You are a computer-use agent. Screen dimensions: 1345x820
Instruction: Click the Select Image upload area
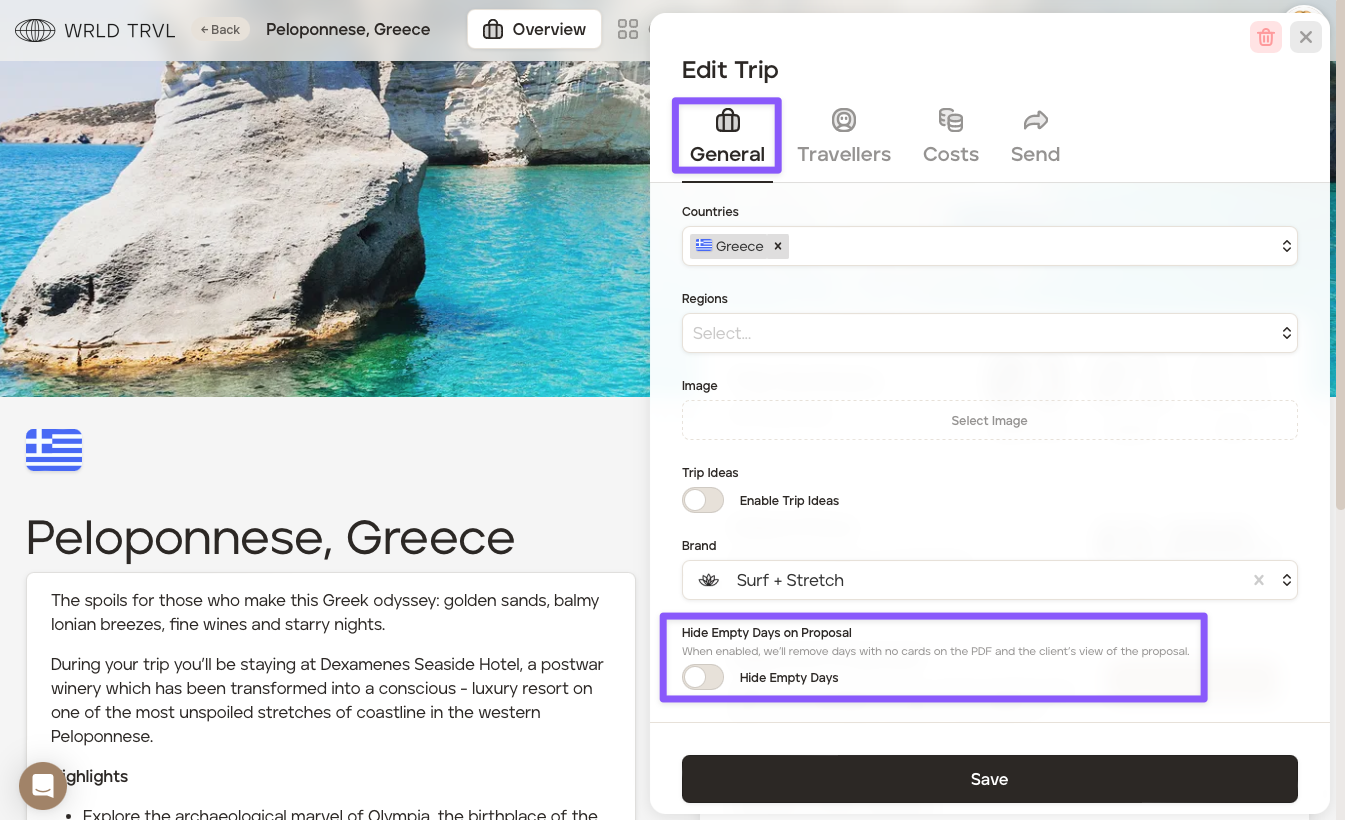pos(989,421)
